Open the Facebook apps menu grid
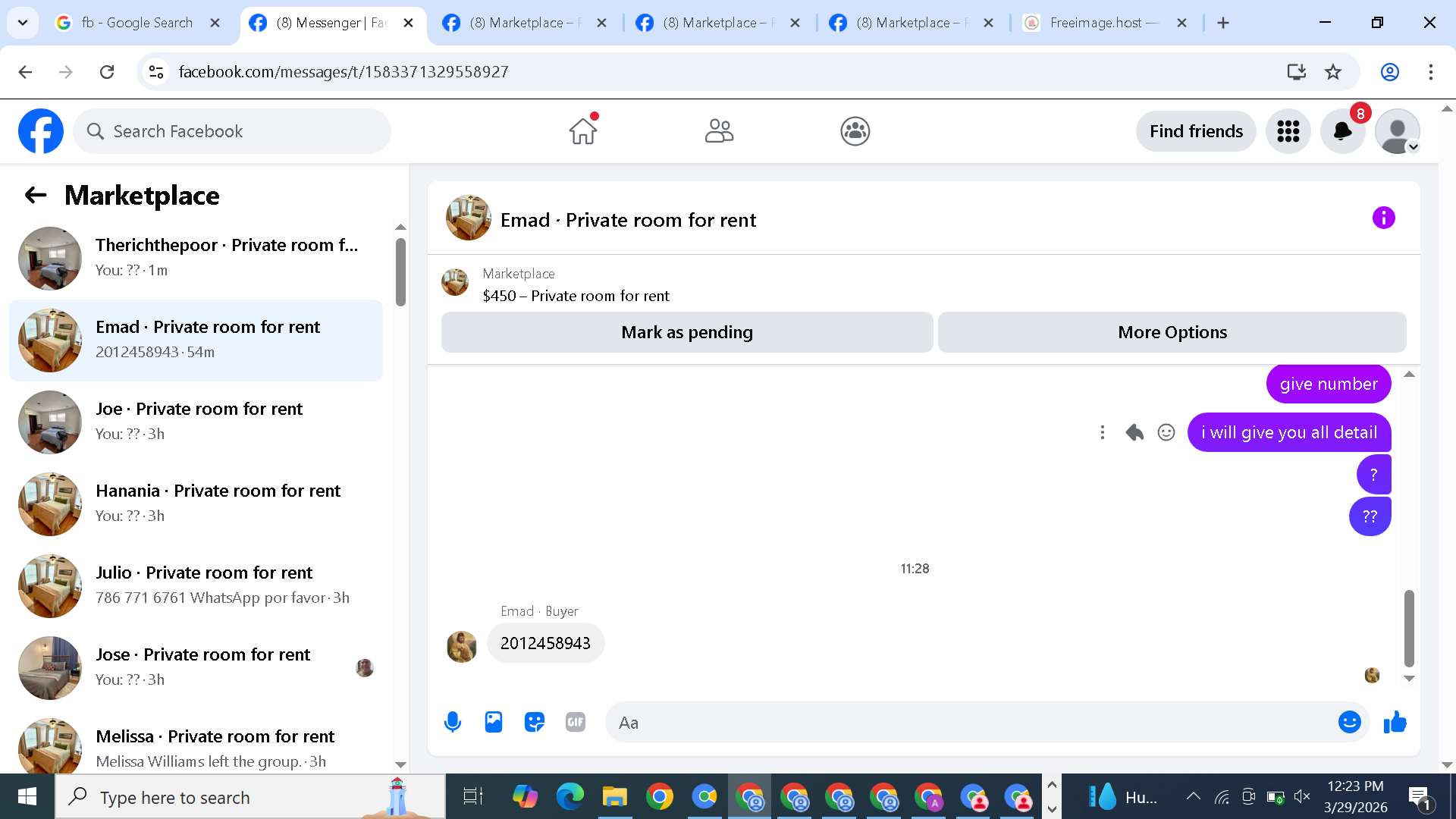The width and height of the screenshot is (1456, 819). pos(1288,131)
